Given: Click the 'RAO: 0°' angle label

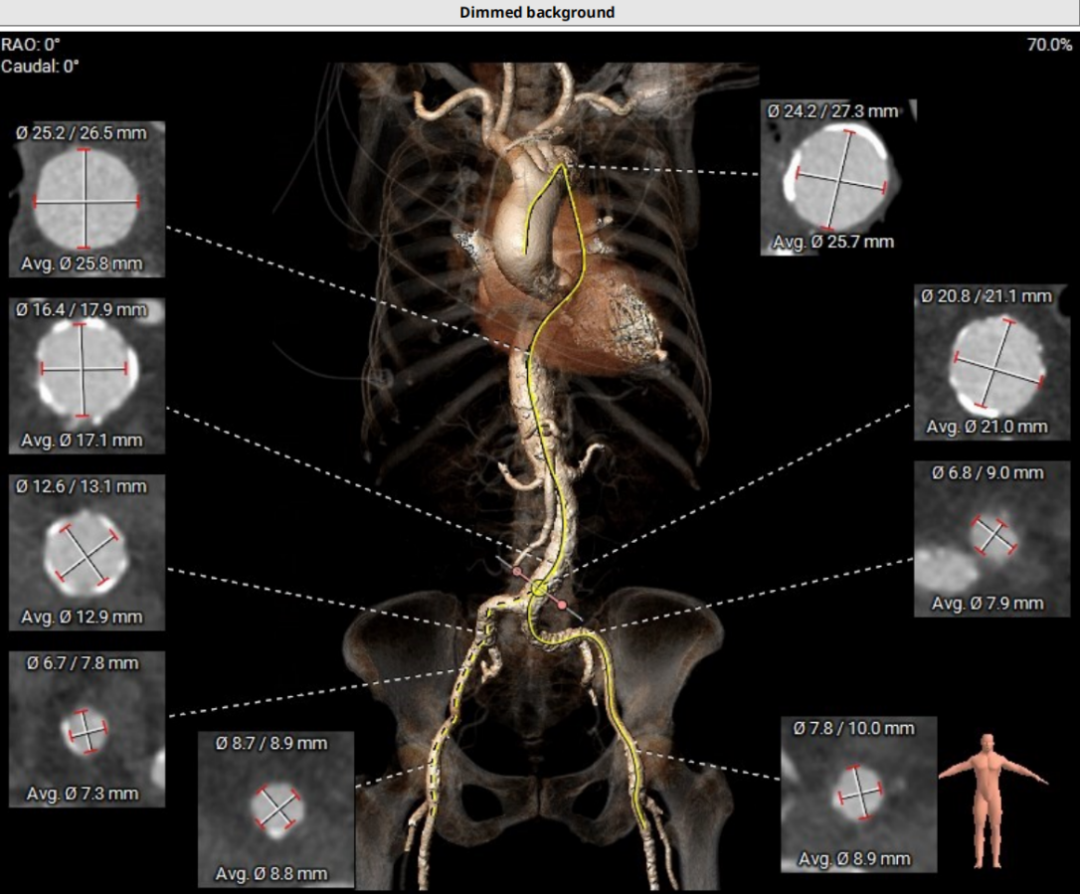Looking at the screenshot, I should tap(31, 45).
